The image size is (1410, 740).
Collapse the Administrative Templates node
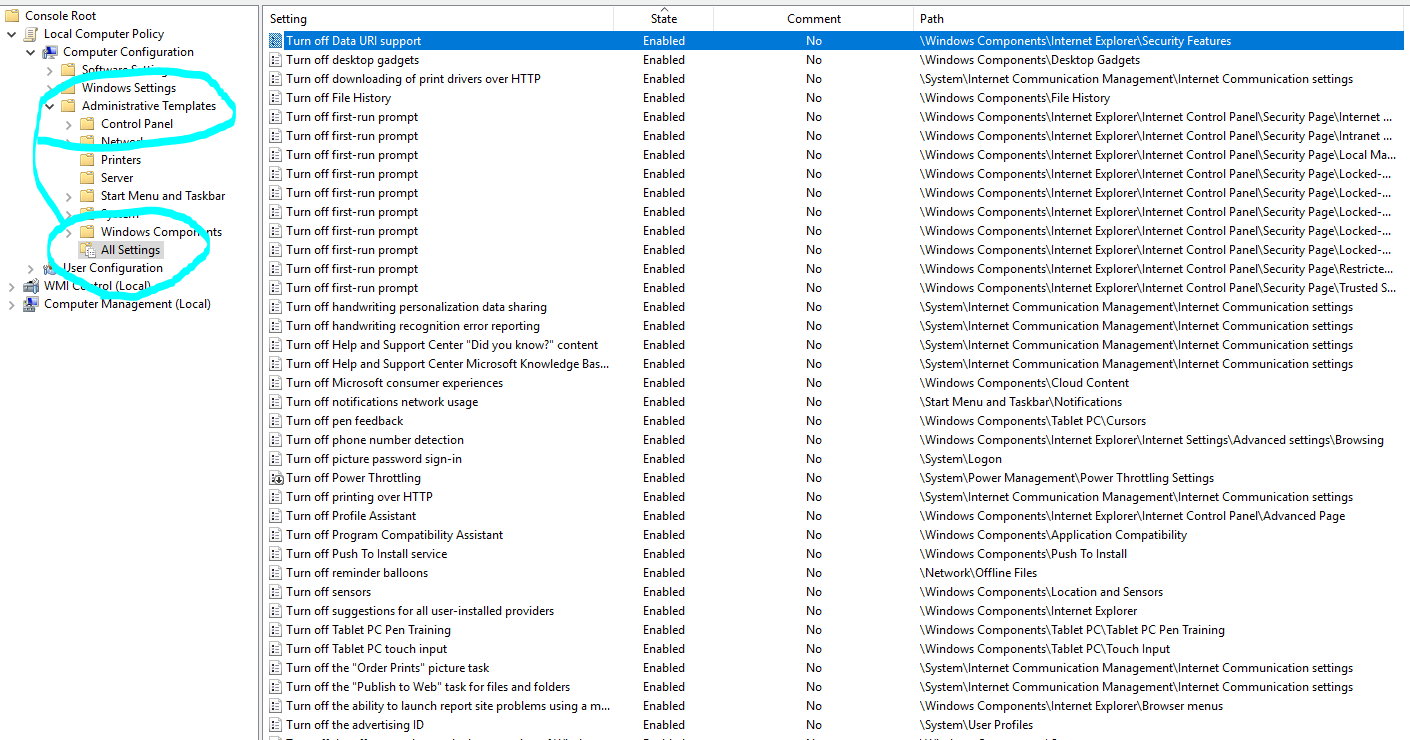coord(49,106)
